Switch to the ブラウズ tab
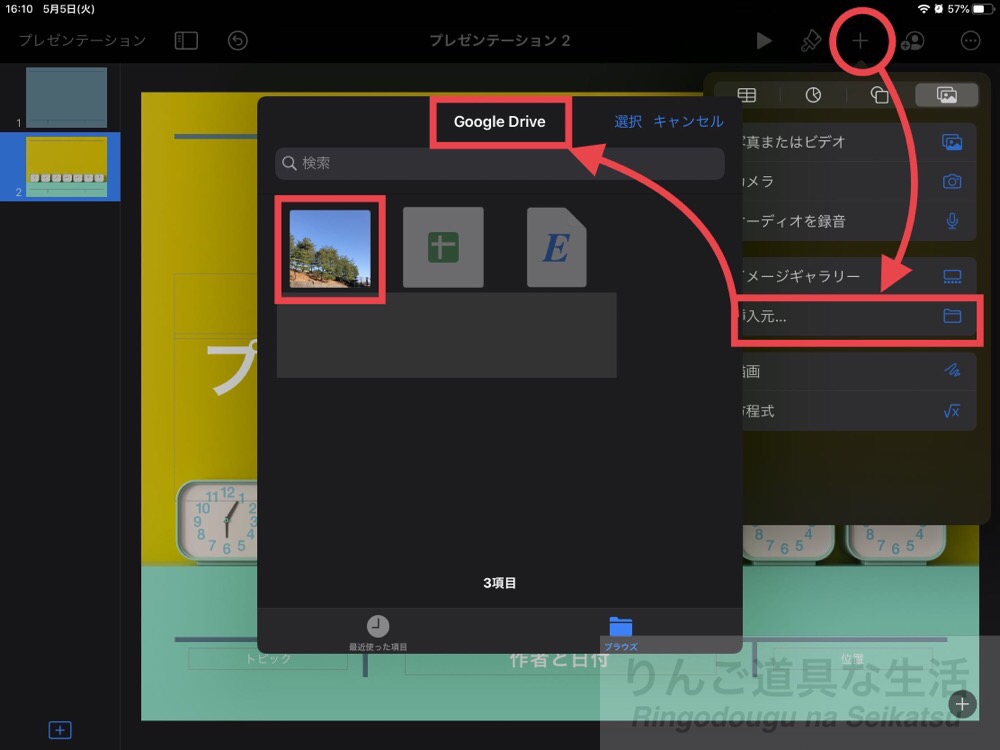This screenshot has width=1000, height=750. (621, 633)
